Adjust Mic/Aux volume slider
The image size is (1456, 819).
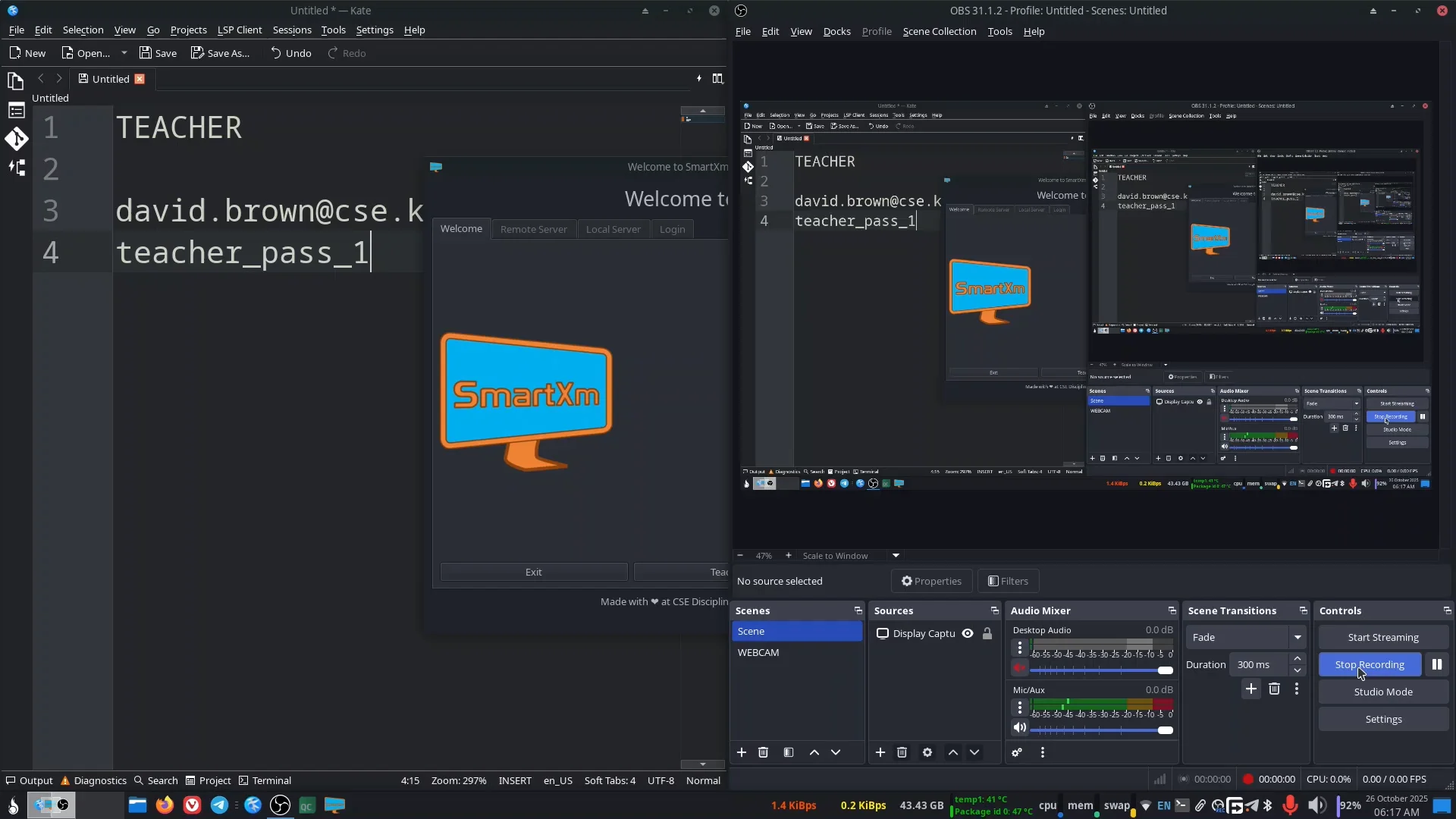tap(1101, 730)
